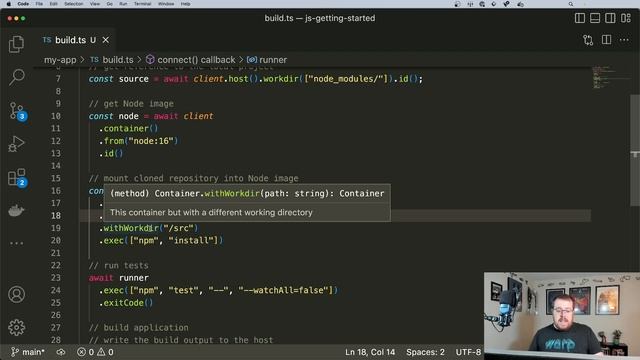Select my-app in the breadcrumb
The height and width of the screenshot is (360, 640).
[60, 60]
